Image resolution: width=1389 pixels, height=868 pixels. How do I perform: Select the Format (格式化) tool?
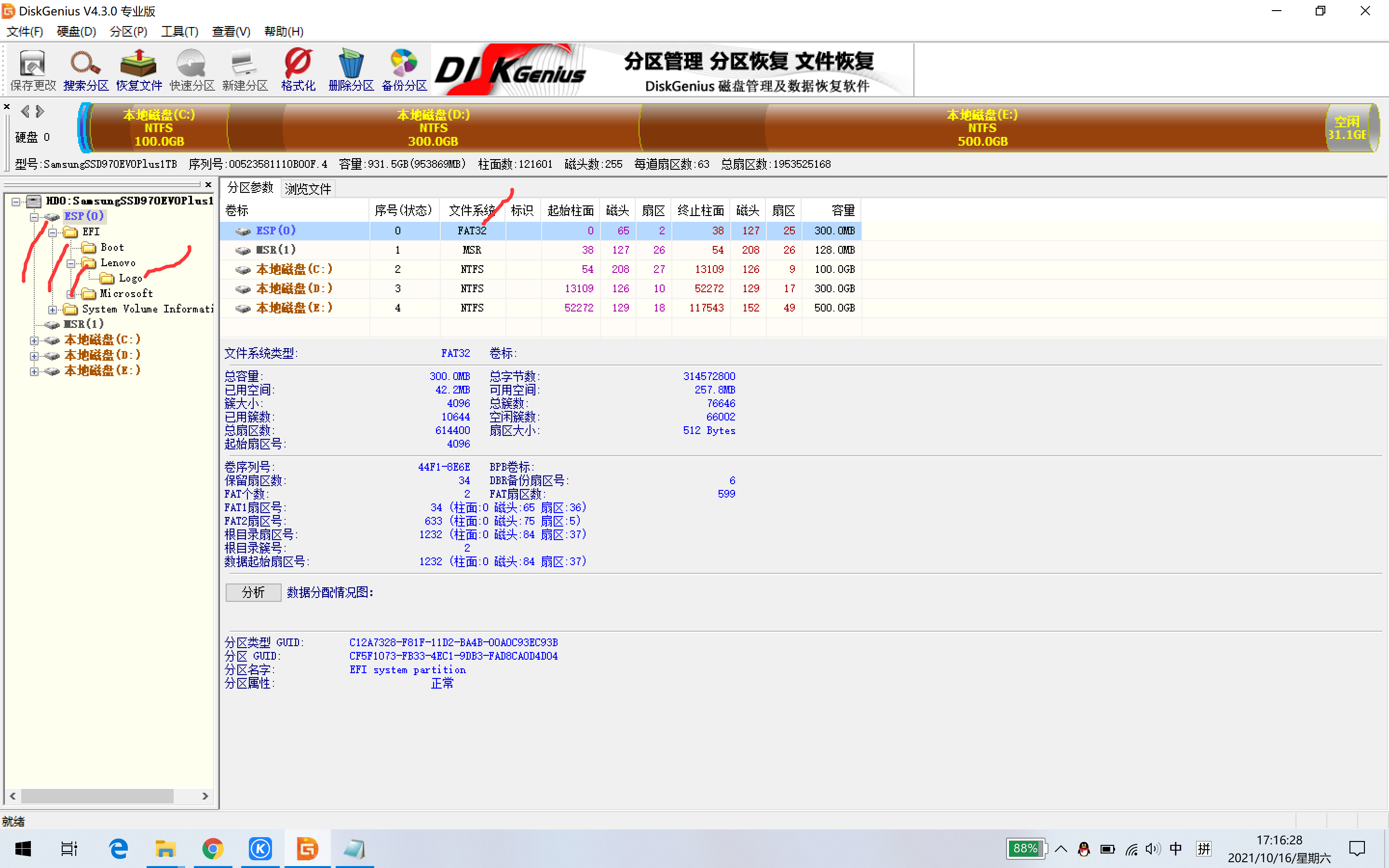click(x=298, y=70)
